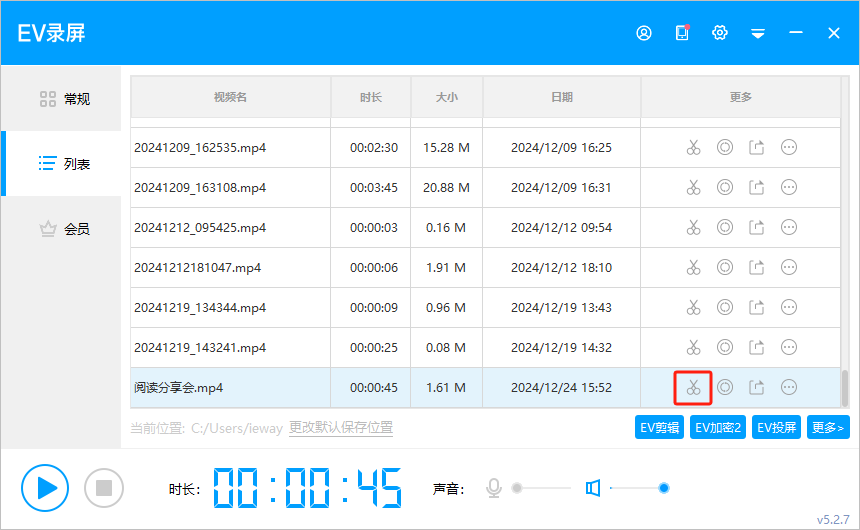
Task: Switch to the 常规 tab
Action: tap(65, 99)
